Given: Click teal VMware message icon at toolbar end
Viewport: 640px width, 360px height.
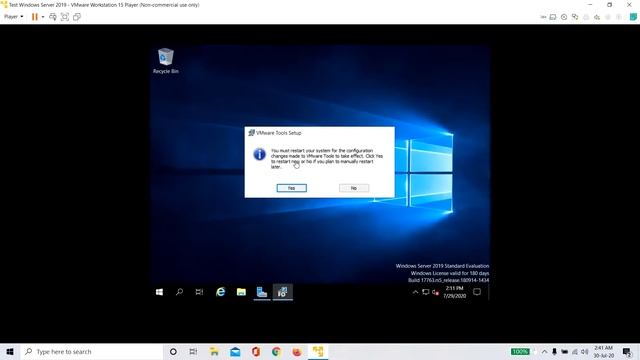Looking at the screenshot, I should [633, 17].
